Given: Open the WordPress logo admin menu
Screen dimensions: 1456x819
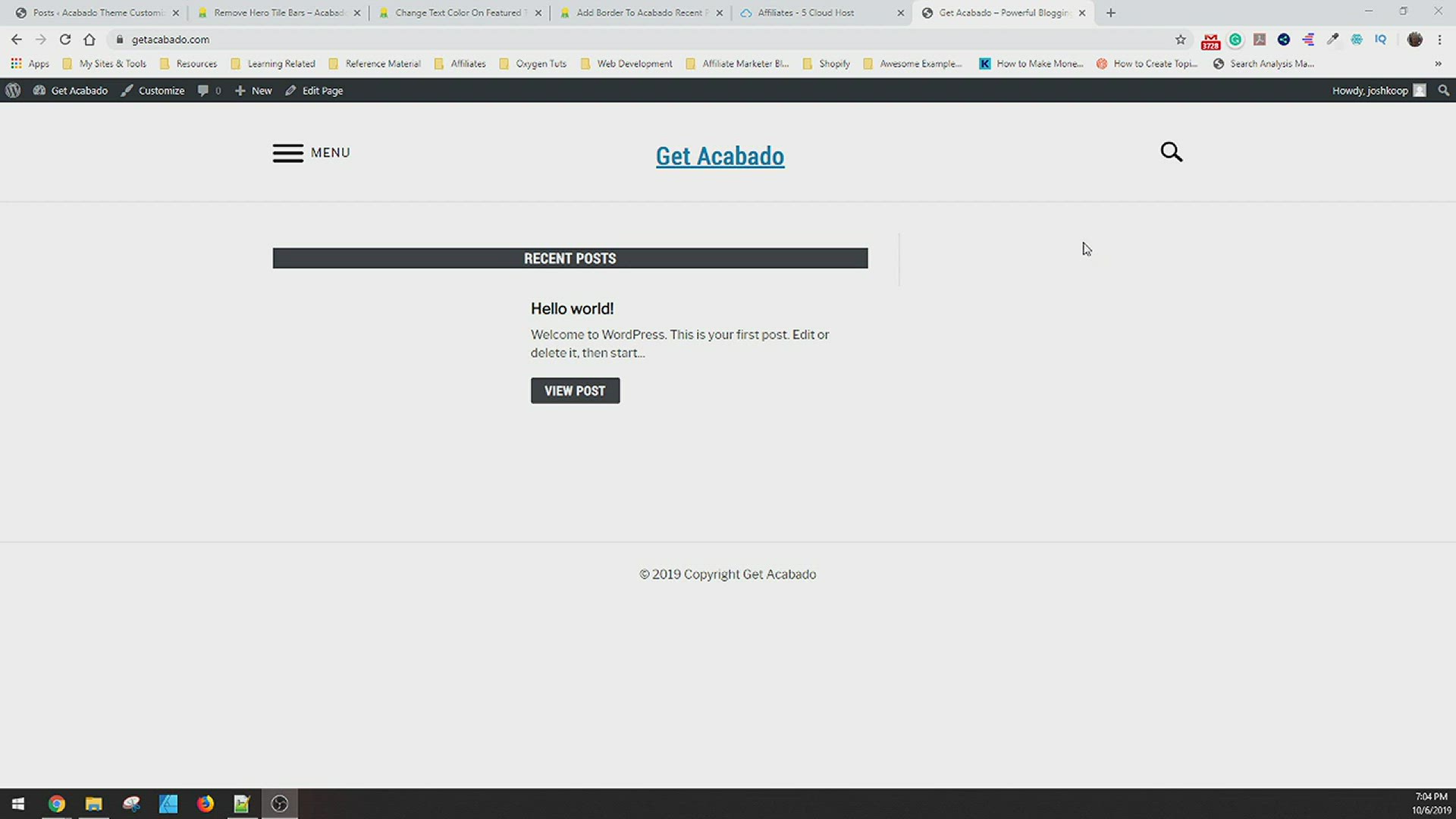Looking at the screenshot, I should (13, 90).
